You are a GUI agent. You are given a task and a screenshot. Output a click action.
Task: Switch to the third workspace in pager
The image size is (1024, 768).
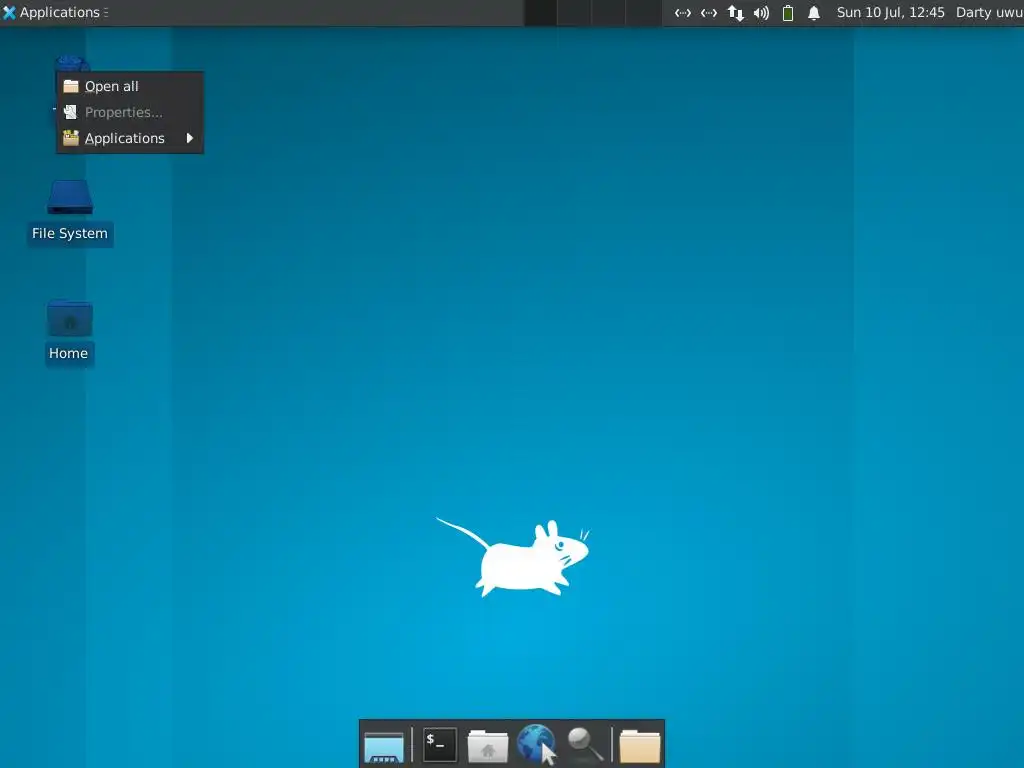609,12
